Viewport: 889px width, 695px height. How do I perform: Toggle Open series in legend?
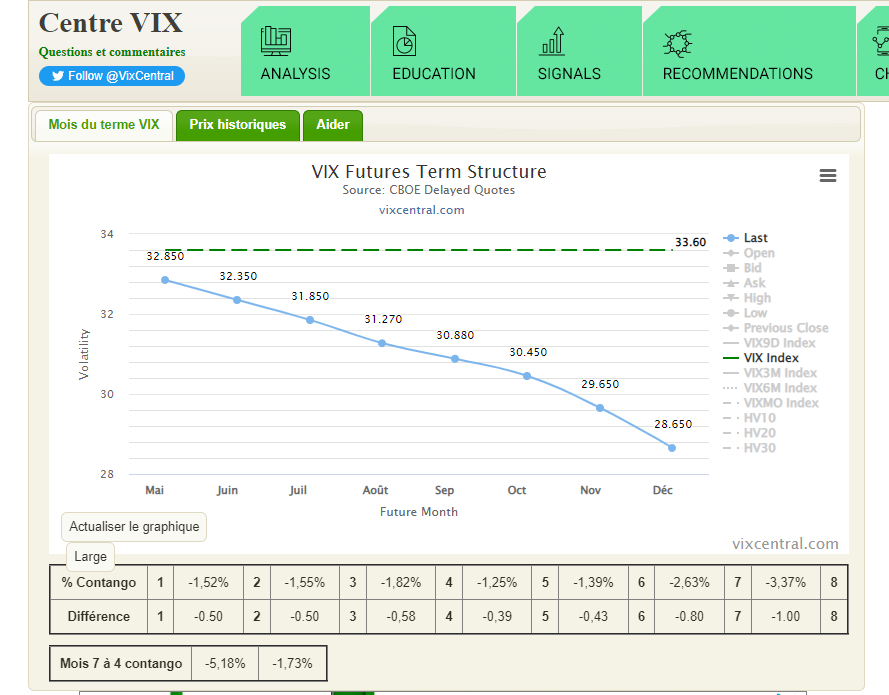point(749,253)
